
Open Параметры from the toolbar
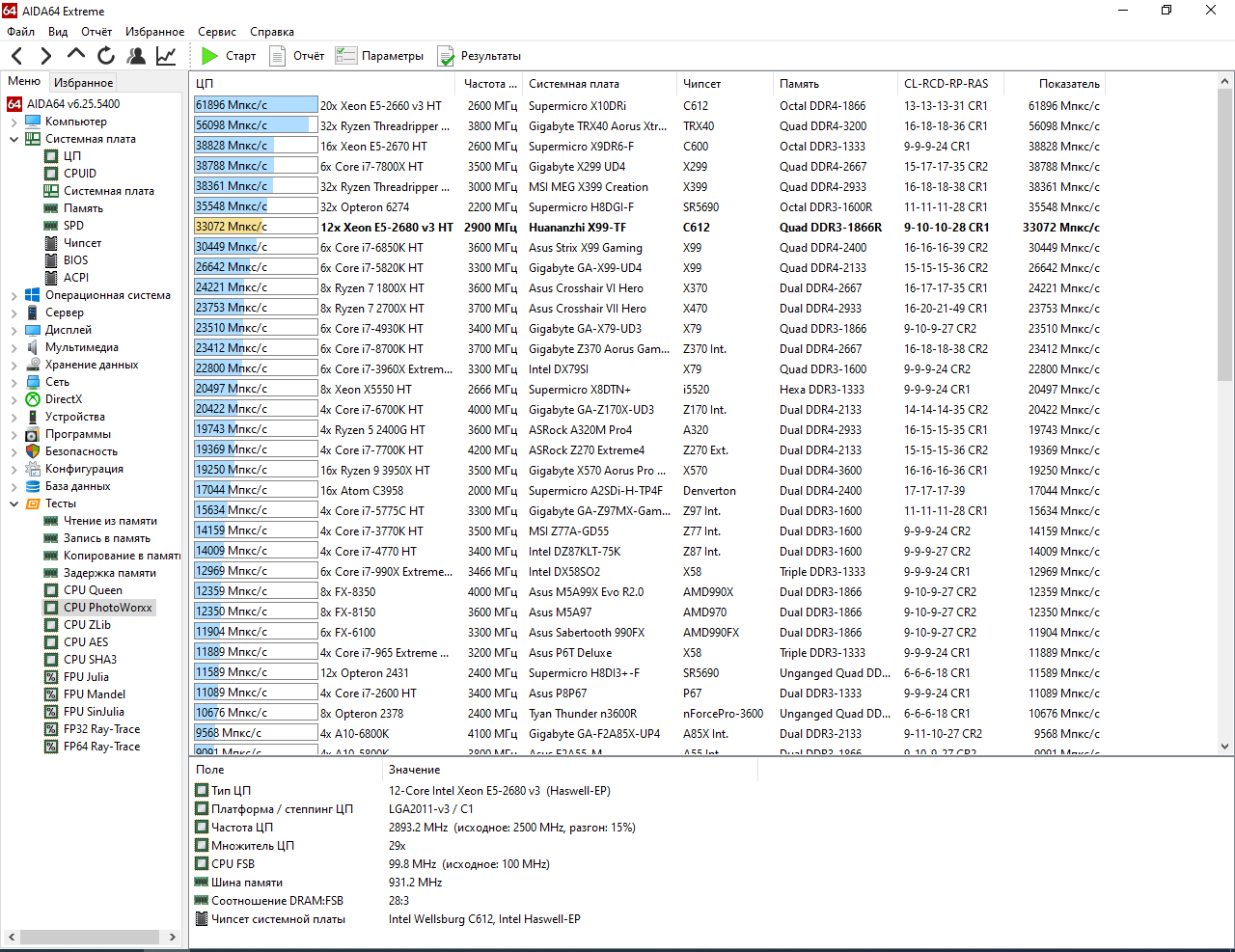click(x=380, y=56)
